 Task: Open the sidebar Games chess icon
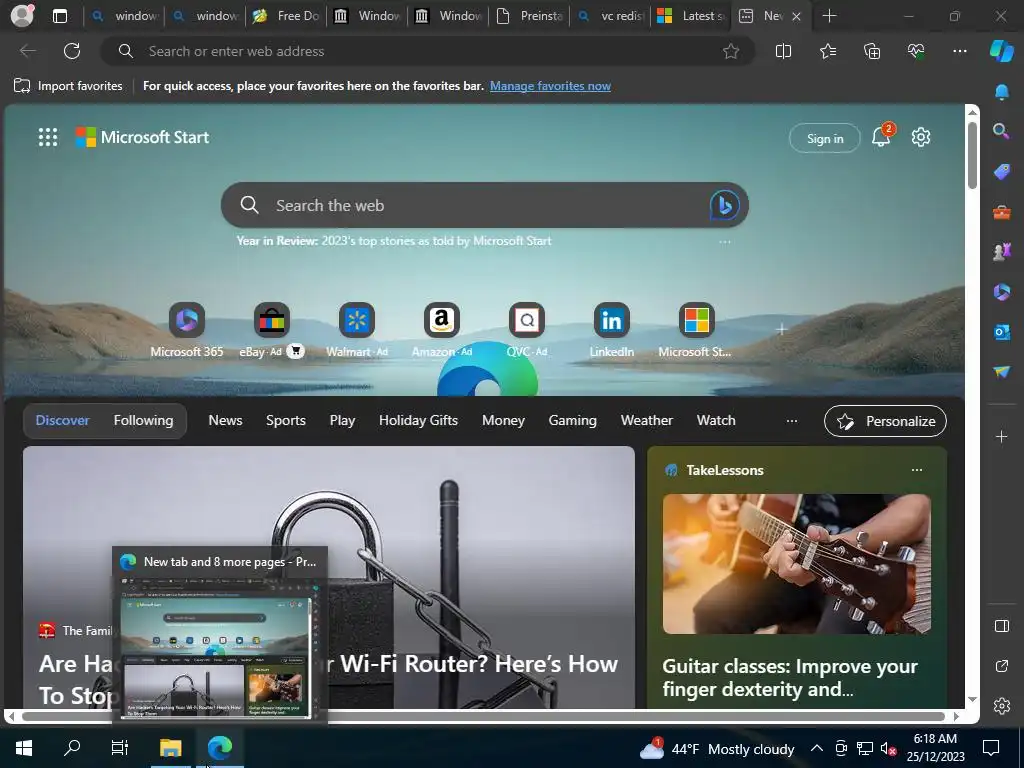coord(1001,251)
